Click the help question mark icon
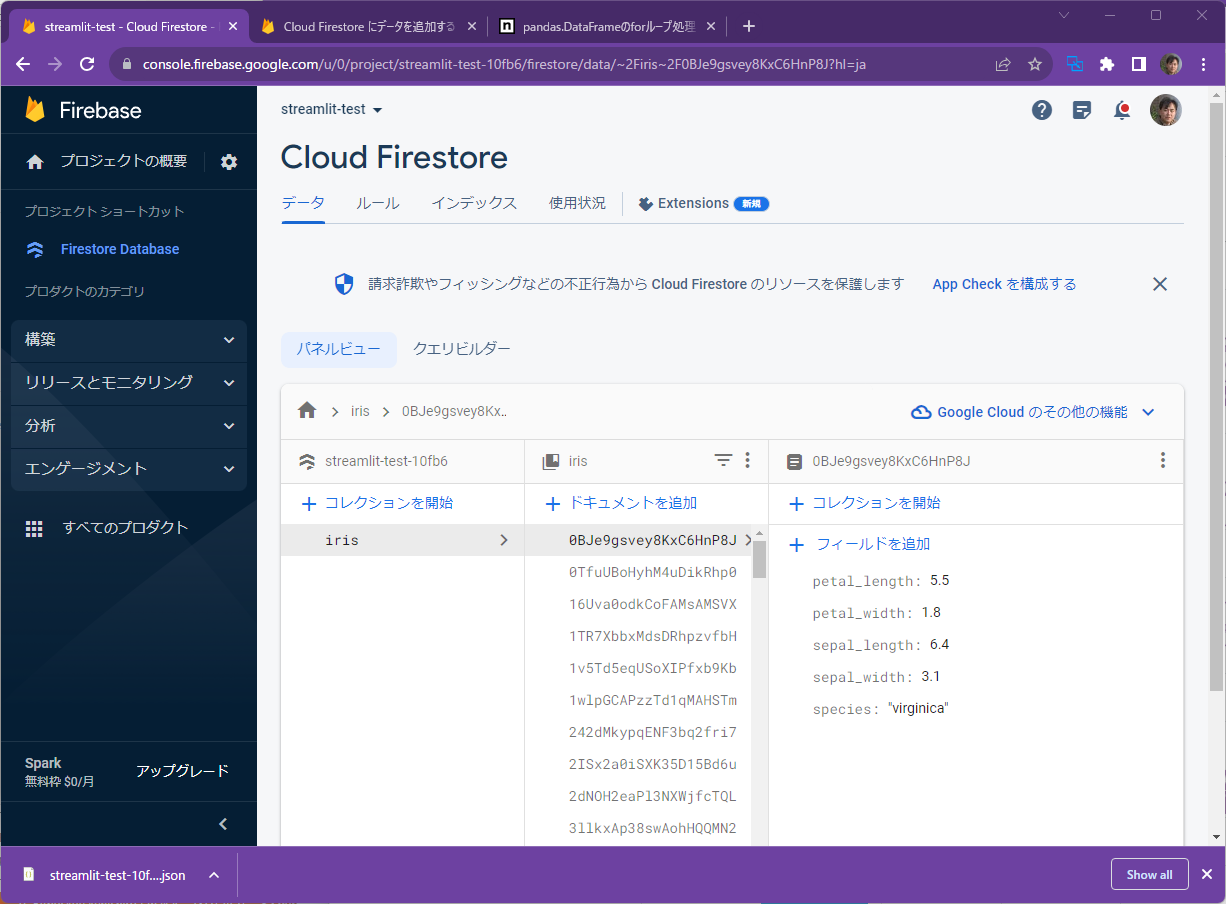 pos(1041,110)
